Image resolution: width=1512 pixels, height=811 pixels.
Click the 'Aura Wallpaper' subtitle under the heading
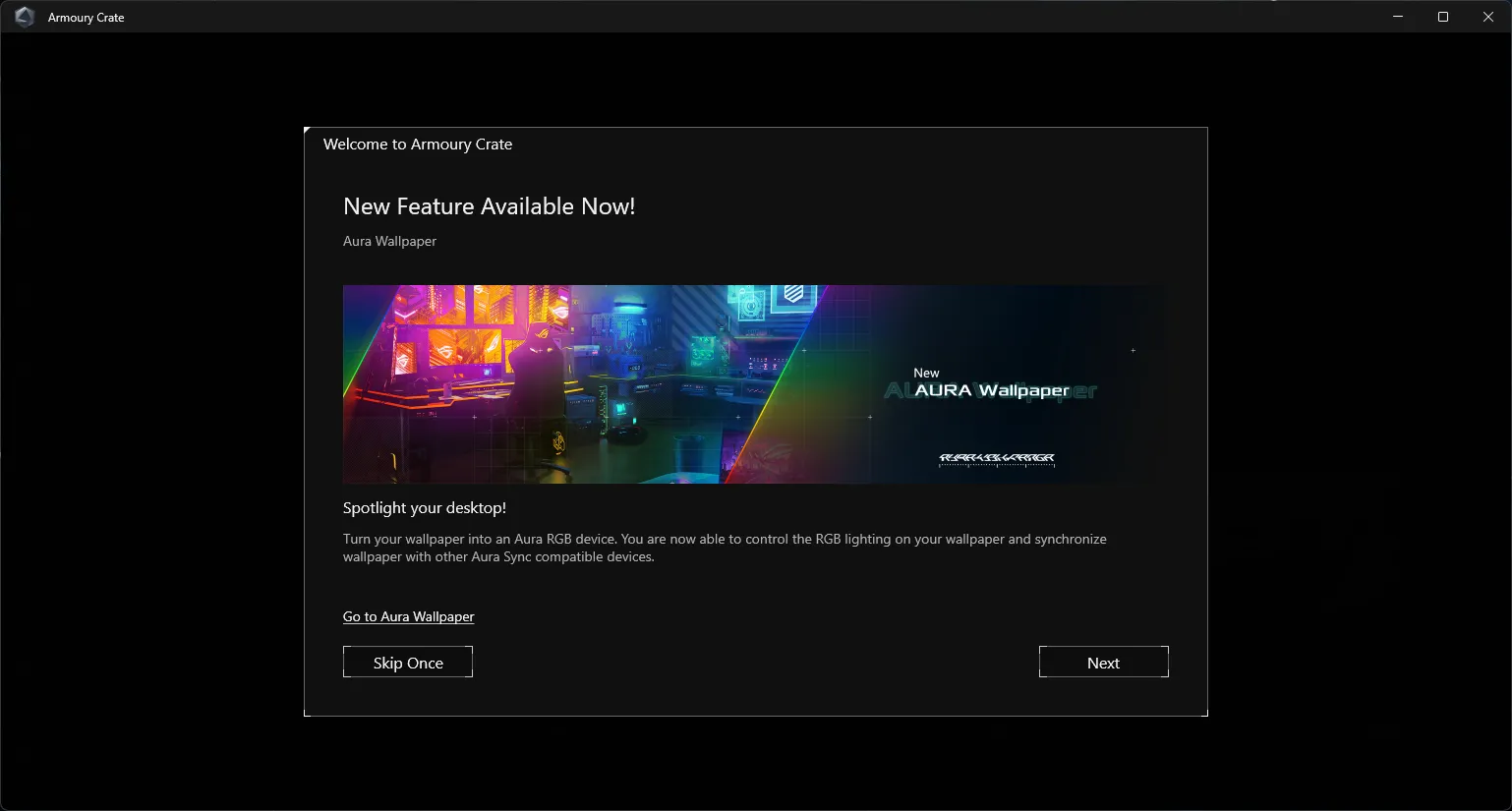[389, 241]
